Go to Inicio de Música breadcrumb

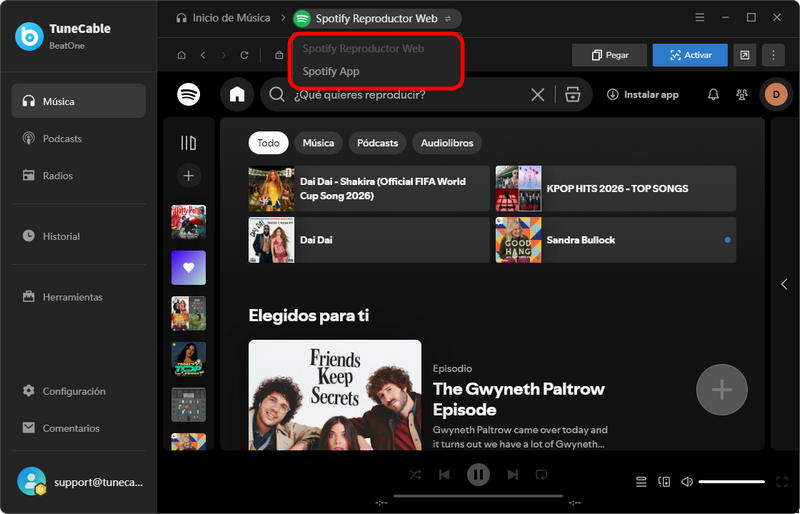pos(223,18)
